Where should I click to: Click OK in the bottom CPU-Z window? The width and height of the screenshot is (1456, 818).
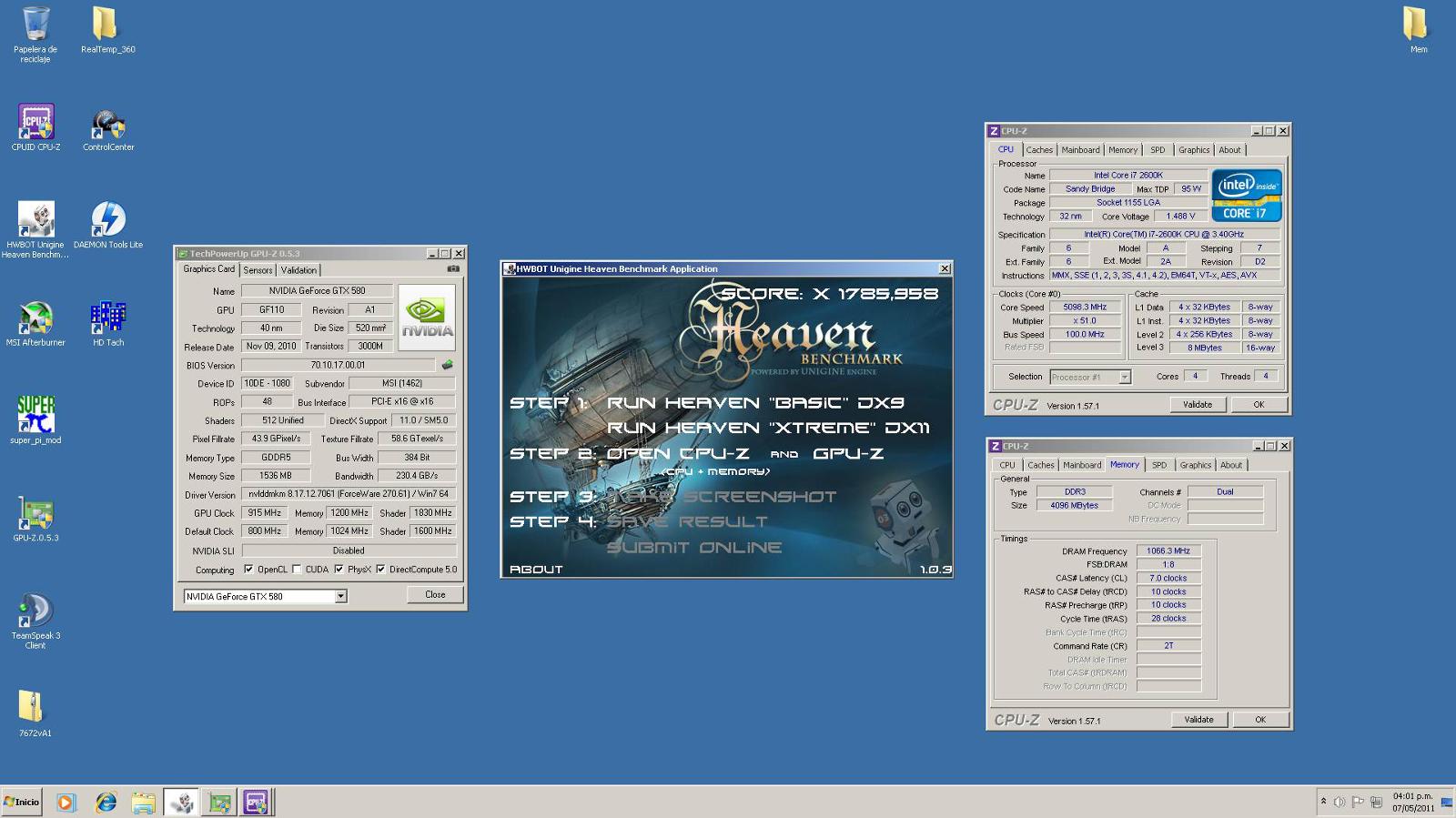(x=1260, y=720)
